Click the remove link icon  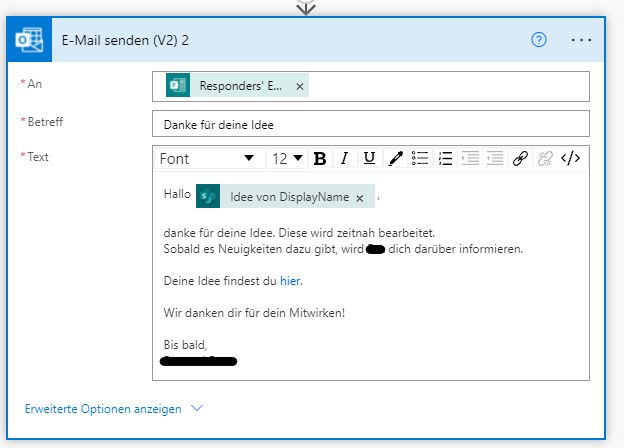(545, 158)
